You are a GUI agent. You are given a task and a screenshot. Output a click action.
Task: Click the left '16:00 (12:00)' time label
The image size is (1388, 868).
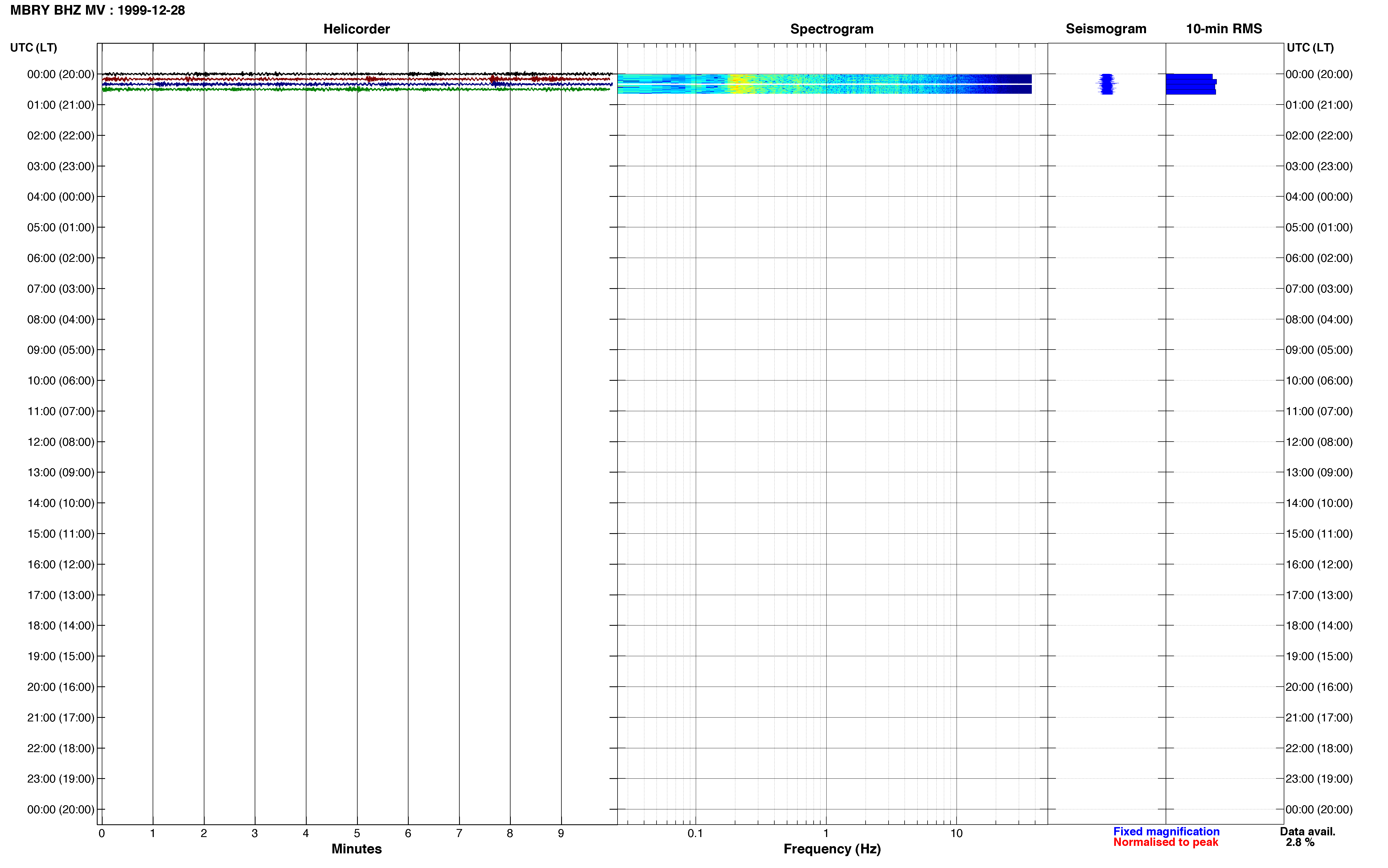click(x=61, y=564)
